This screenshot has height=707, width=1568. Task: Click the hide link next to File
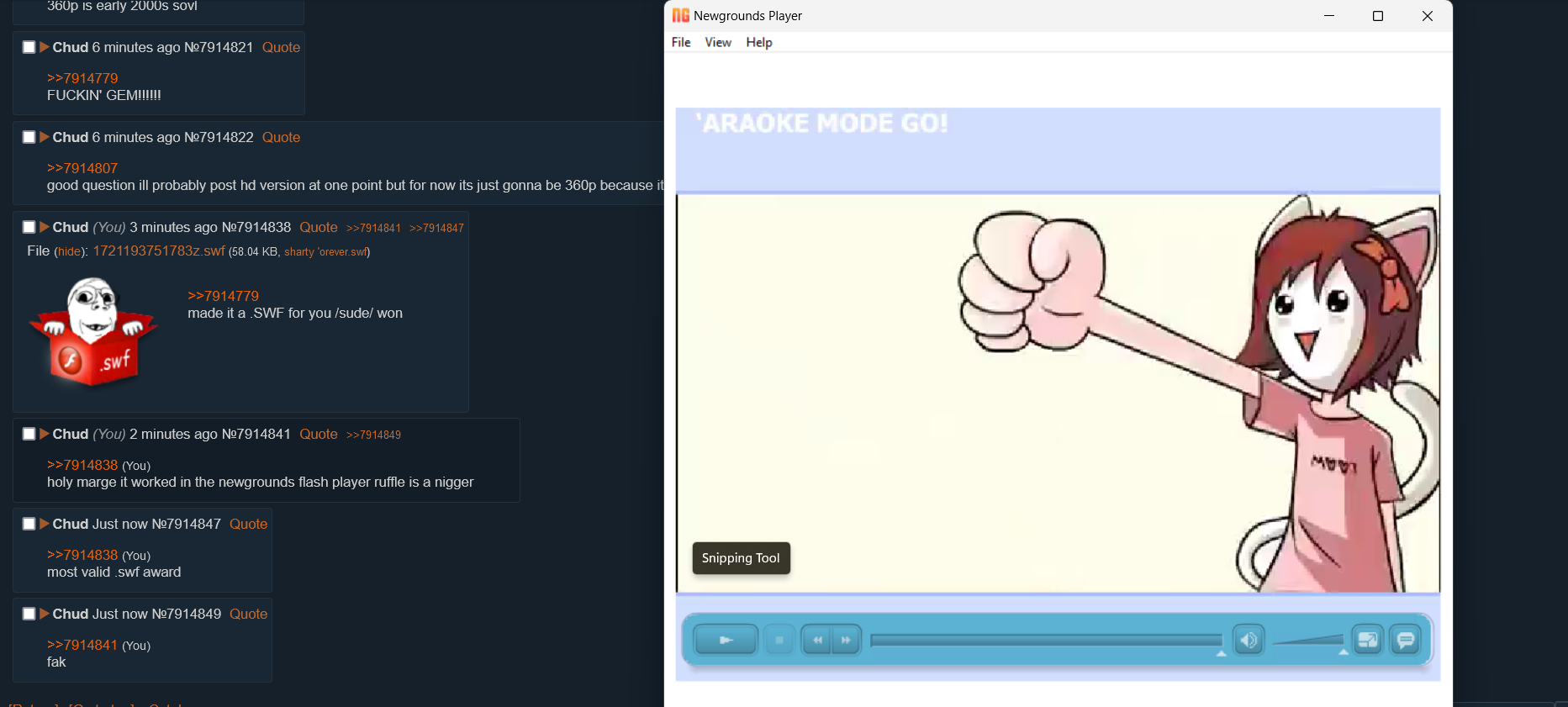[70, 251]
